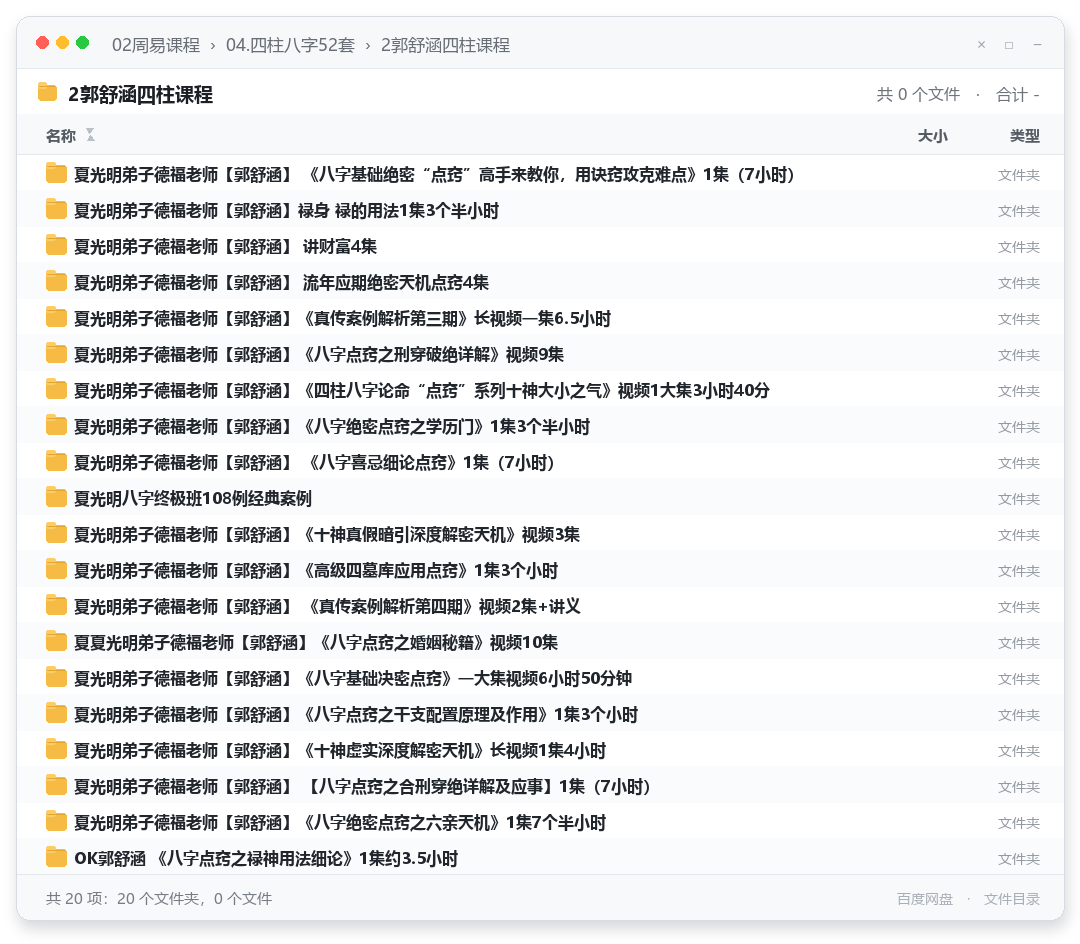Image resolution: width=1080 pixels, height=944 pixels.
Task: Click 共 0 个文件 summary text
Action: pyautogui.click(x=917, y=94)
